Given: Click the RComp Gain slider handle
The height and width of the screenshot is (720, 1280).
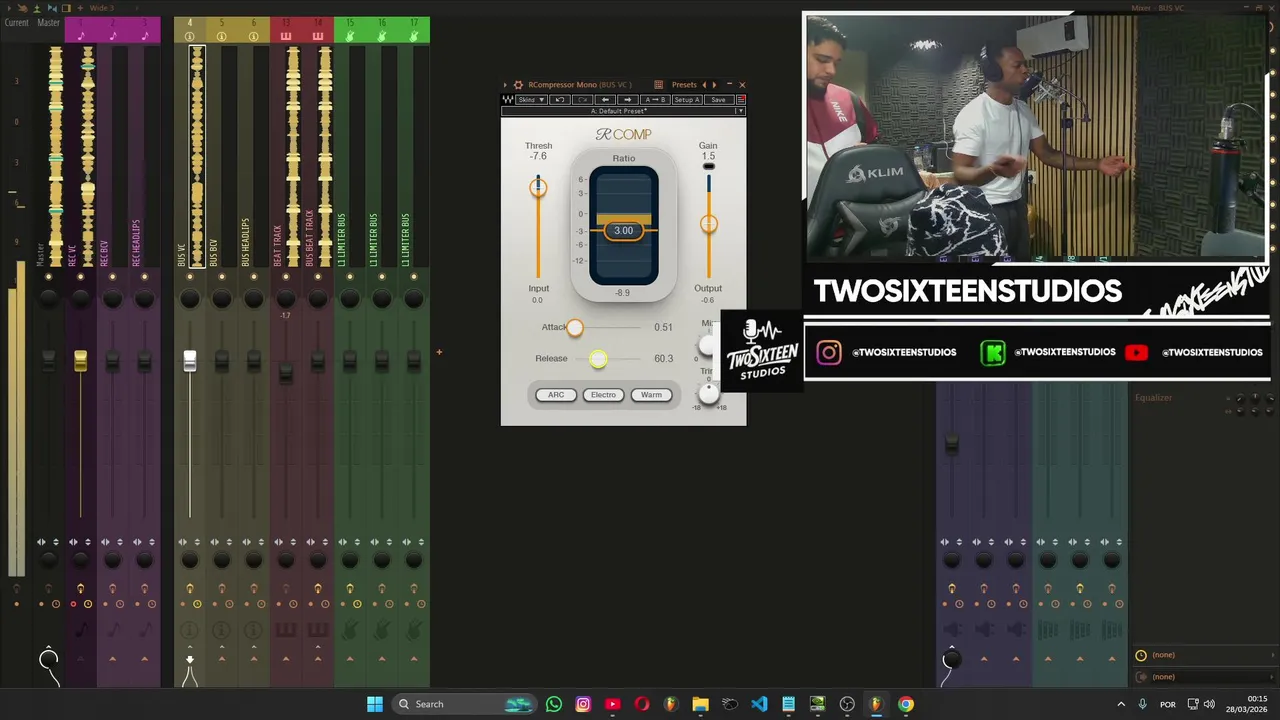Looking at the screenshot, I should tap(708, 224).
